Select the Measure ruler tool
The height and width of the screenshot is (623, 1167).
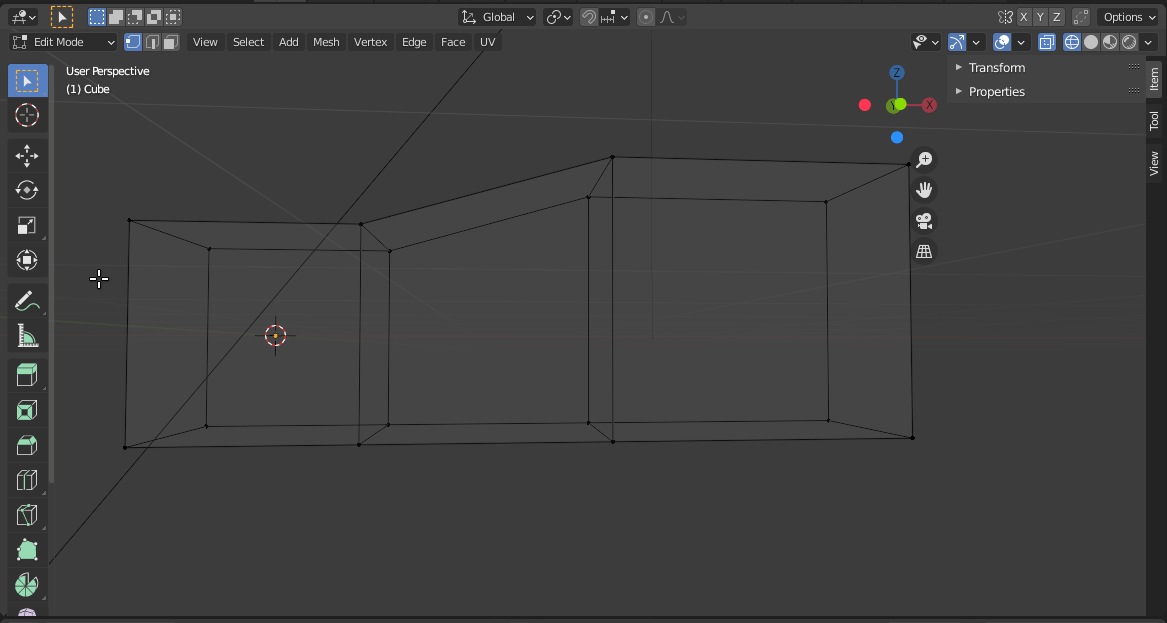(x=28, y=336)
